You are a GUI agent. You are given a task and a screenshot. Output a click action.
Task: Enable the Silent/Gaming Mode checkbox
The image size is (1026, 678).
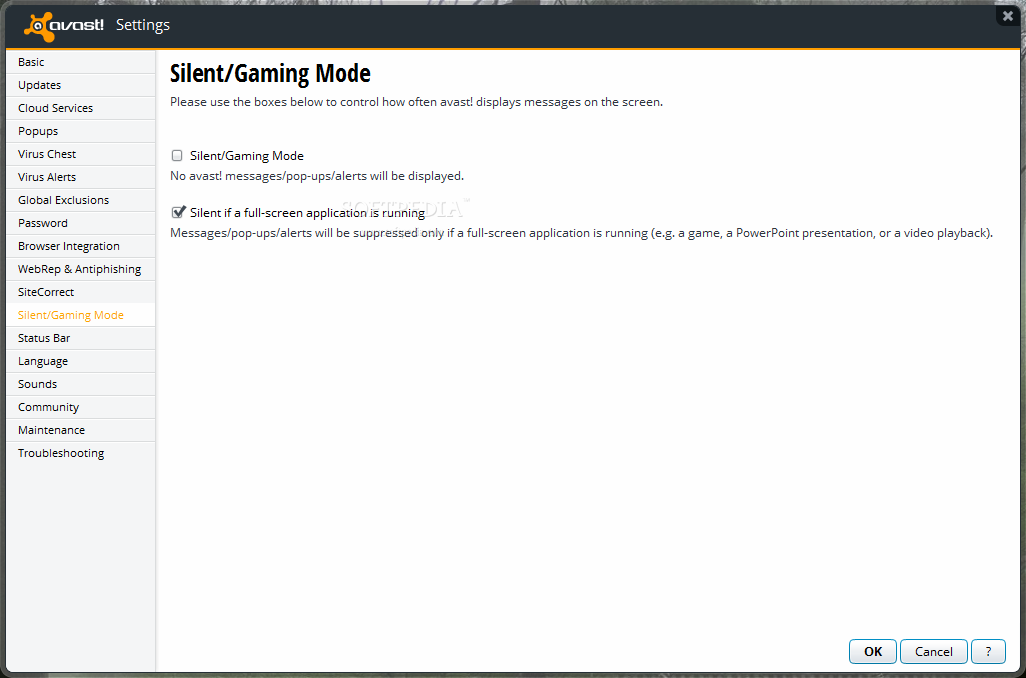(x=177, y=156)
